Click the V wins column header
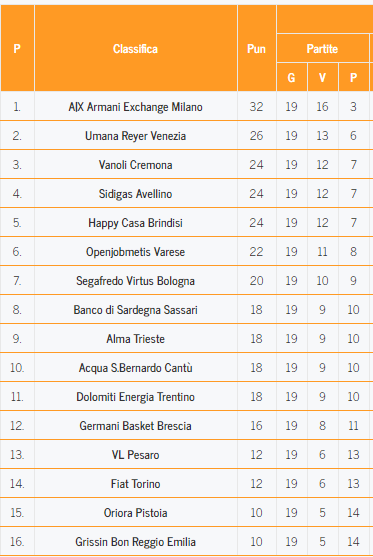Screen dimensions: 373x557 click(322, 77)
